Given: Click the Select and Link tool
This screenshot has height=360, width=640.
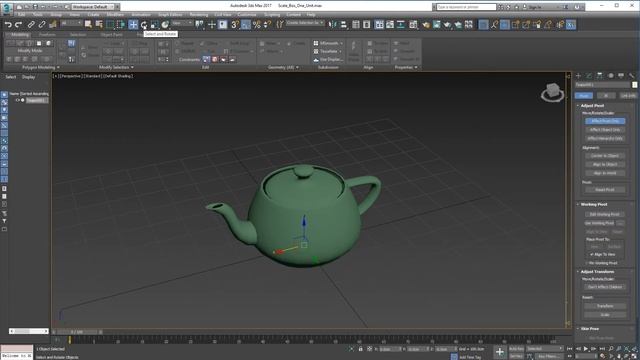Looking at the screenshot, I should [31, 25].
